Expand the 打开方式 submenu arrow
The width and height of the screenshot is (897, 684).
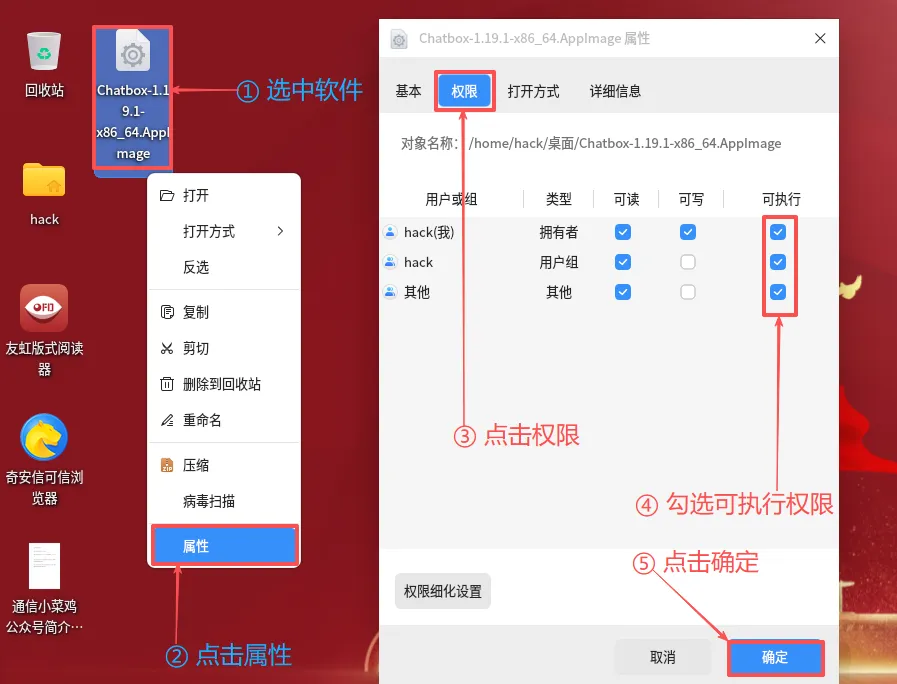click(280, 231)
